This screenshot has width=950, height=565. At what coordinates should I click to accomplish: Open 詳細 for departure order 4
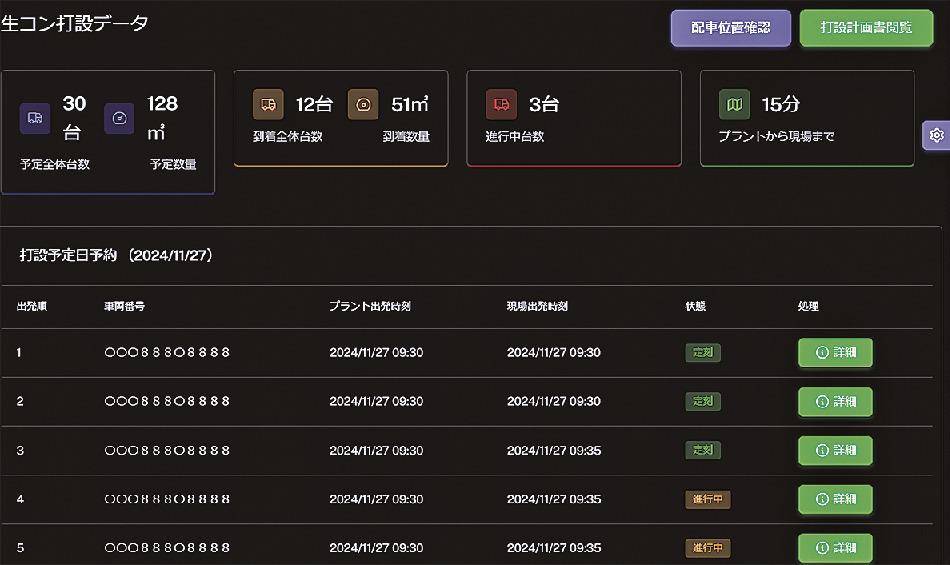[x=835, y=499]
